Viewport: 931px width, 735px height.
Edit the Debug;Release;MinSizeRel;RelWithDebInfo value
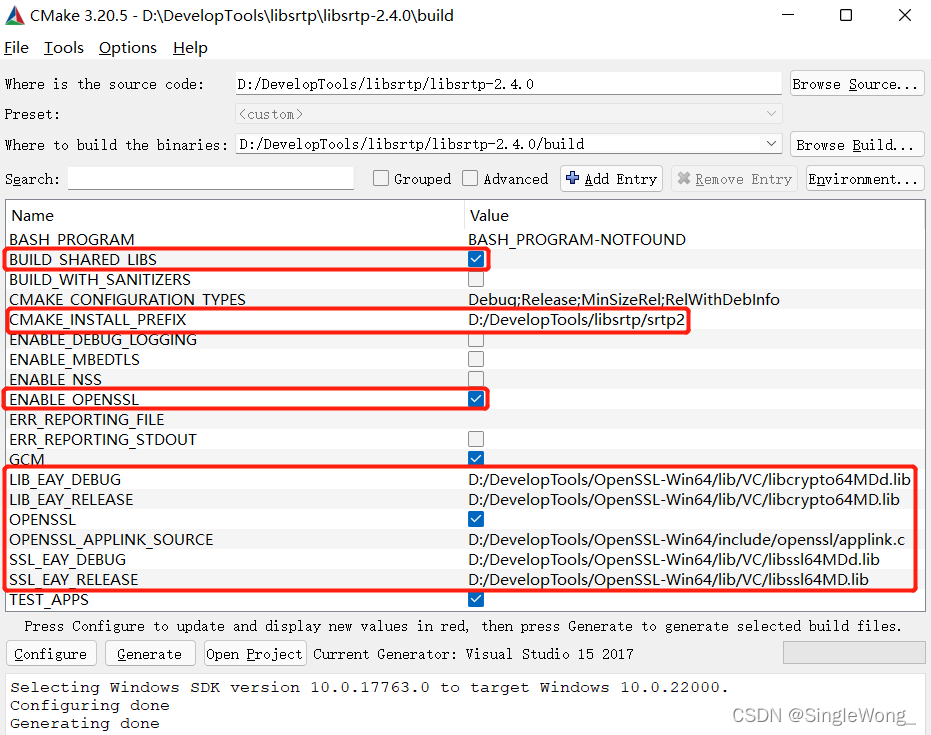coord(624,299)
